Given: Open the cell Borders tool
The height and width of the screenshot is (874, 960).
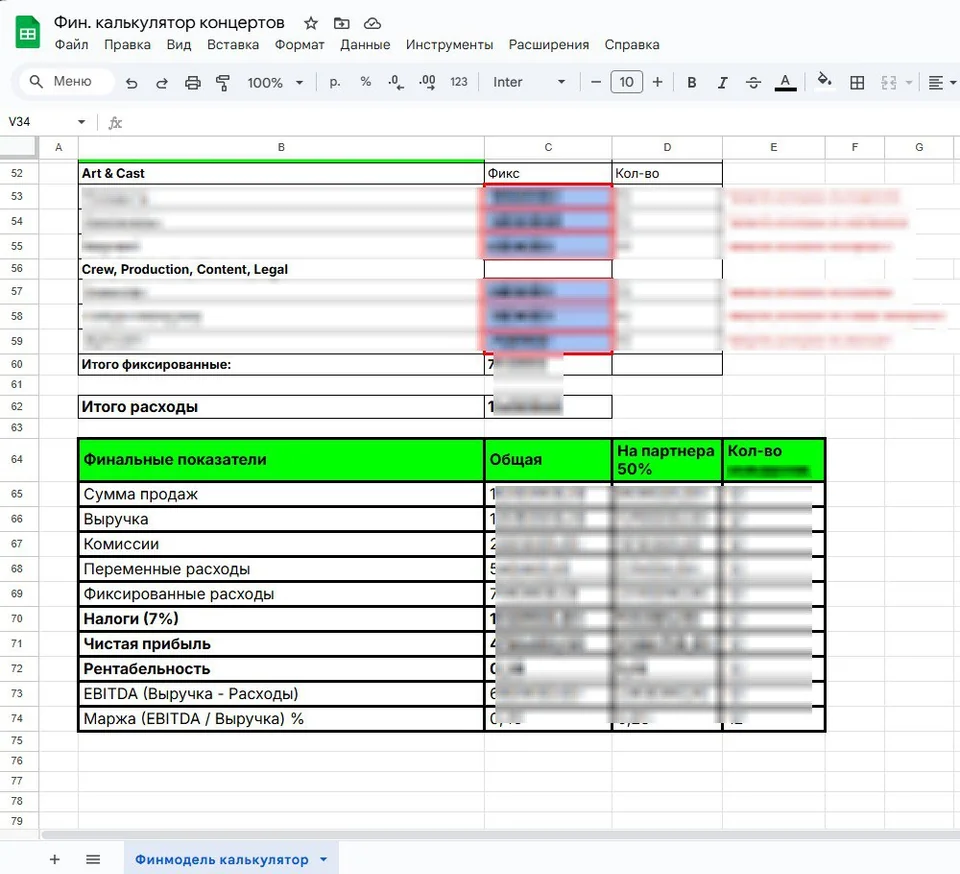Looking at the screenshot, I should pos(857,83).
